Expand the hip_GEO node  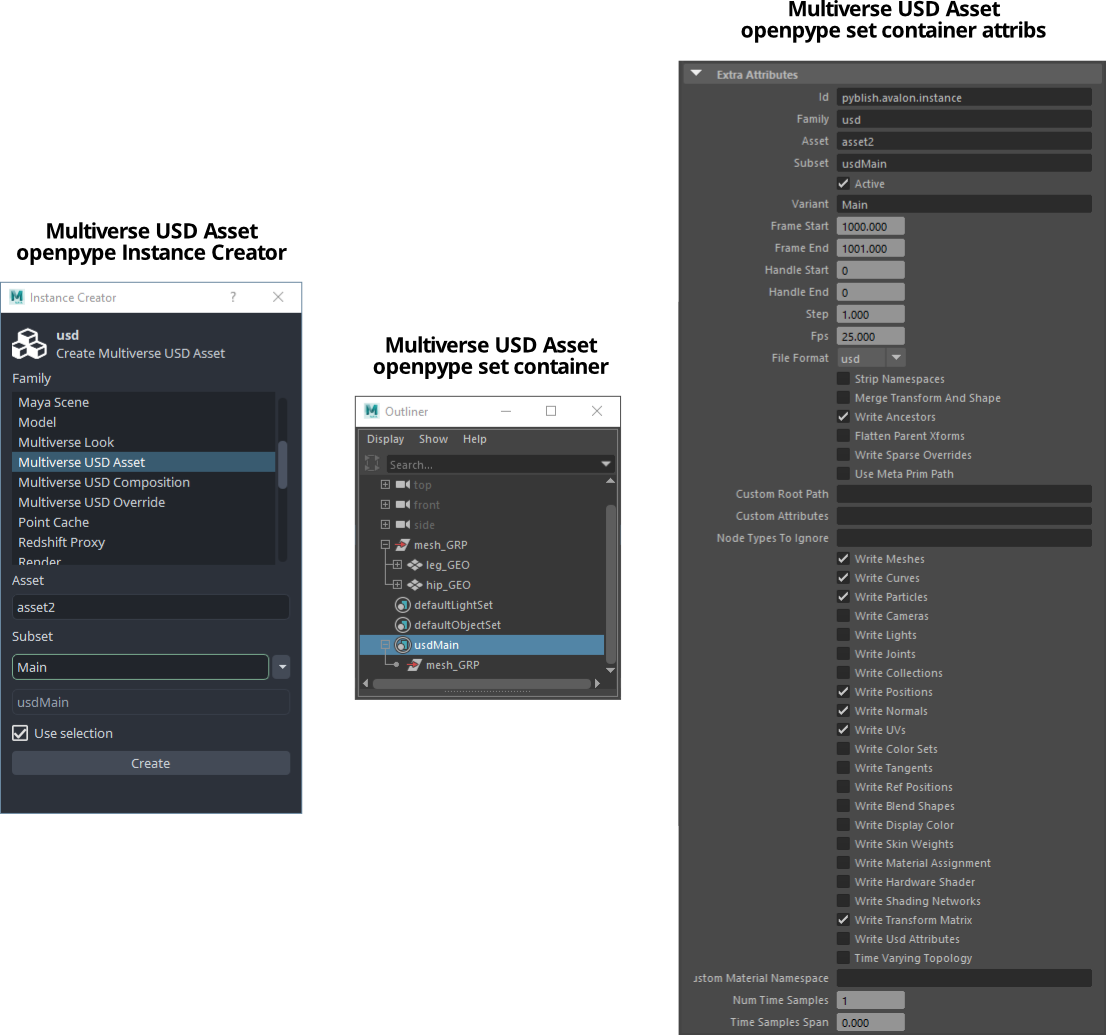click(x=397, y=584)
